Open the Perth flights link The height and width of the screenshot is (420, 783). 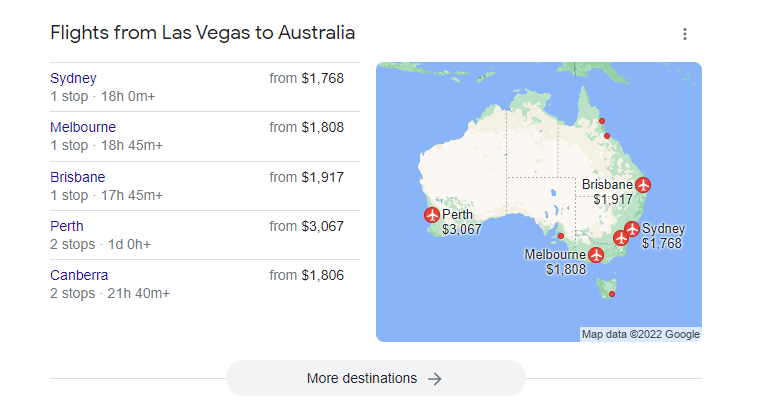(67, 226)
